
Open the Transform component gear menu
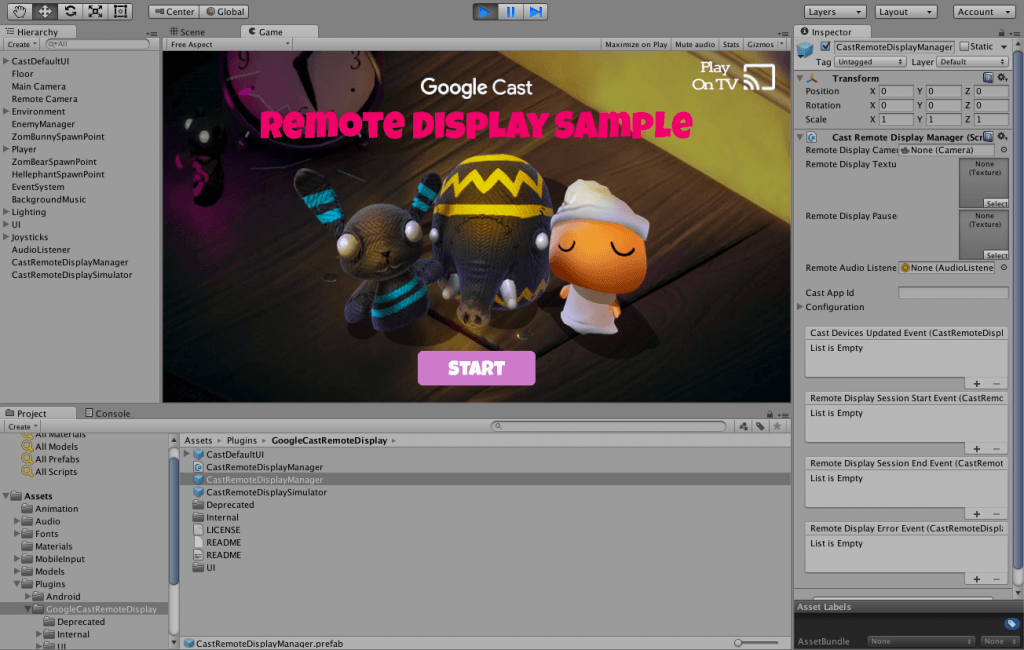pyautogui.click(x=1001, y=78)
